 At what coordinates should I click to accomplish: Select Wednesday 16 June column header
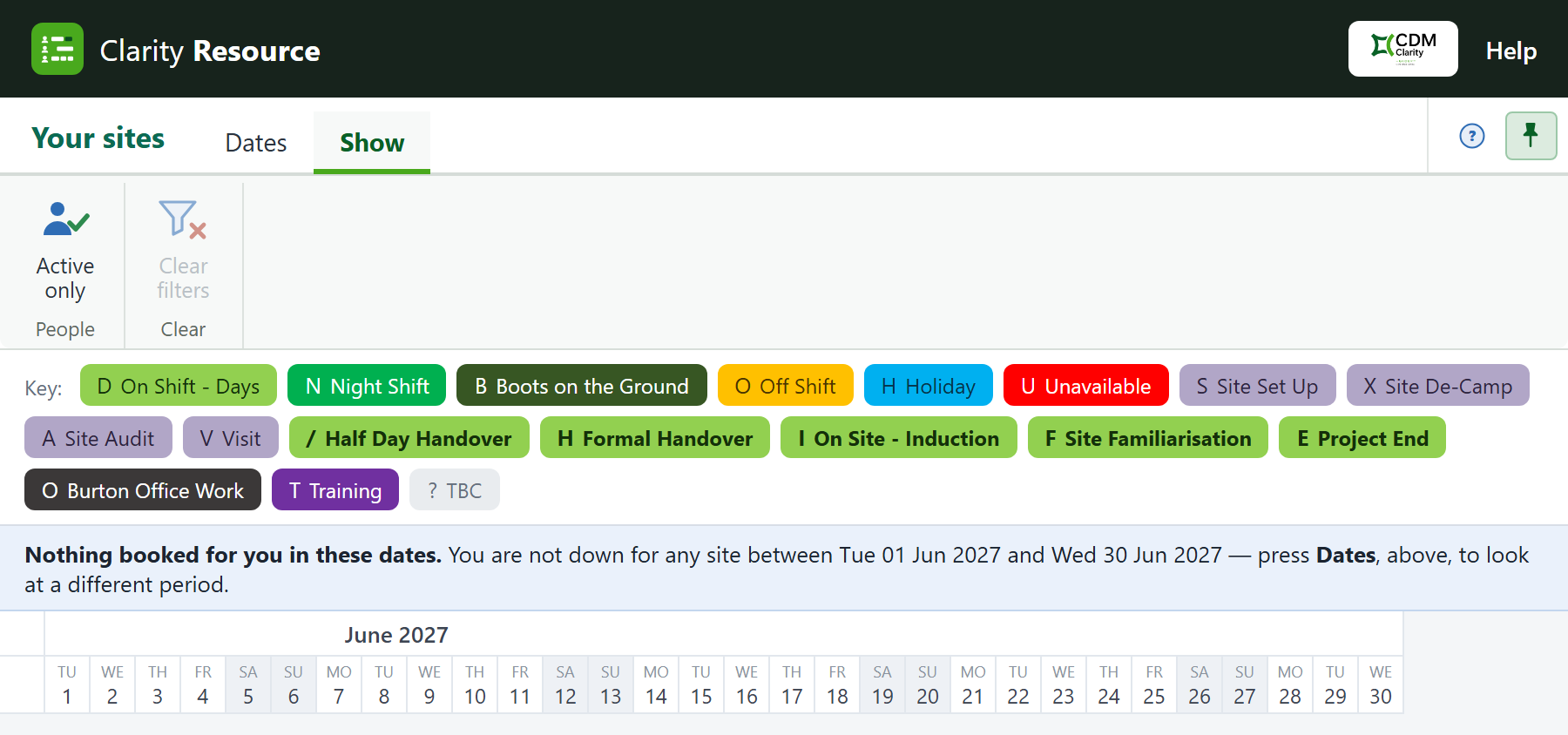click(747, 684)
